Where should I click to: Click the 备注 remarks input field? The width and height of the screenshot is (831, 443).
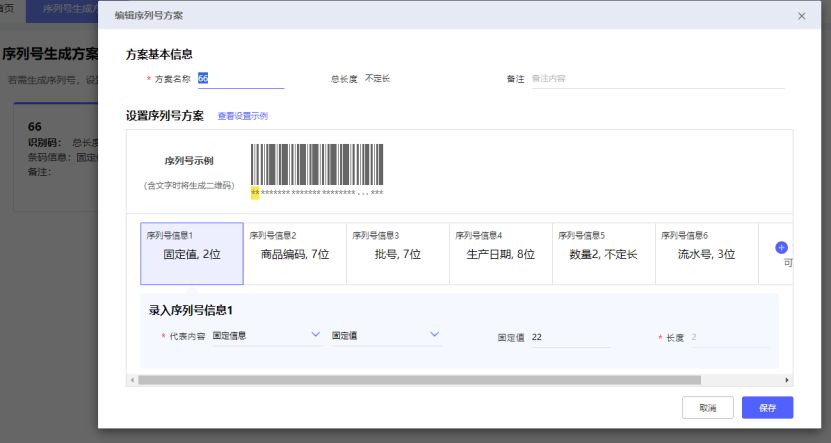656,78
